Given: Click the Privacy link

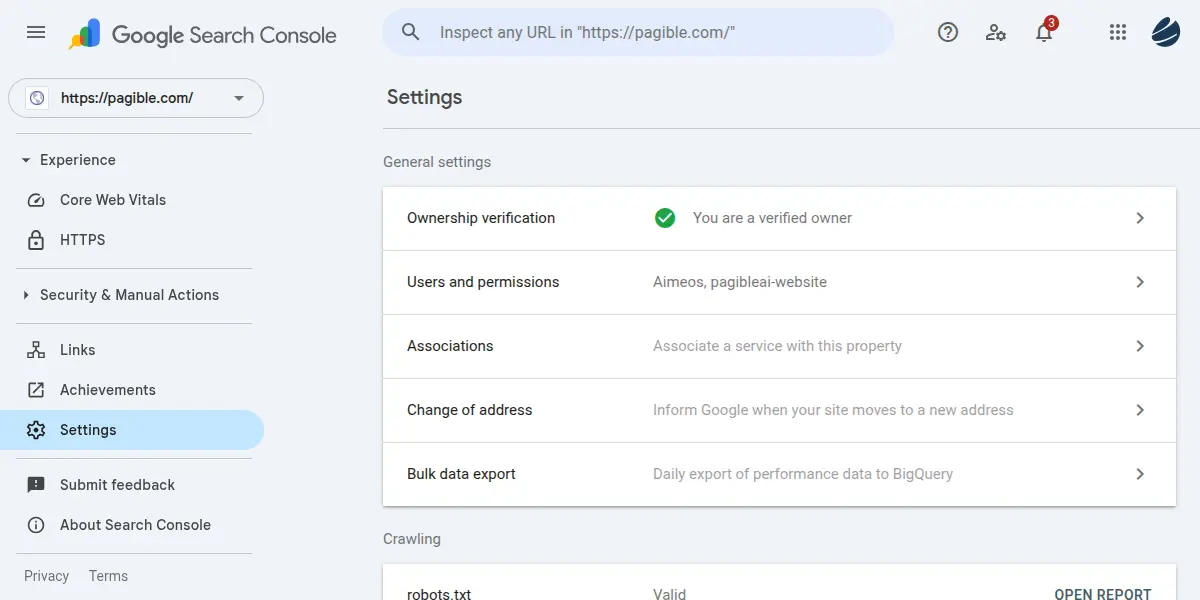Looking at the screenshot, I should (x=46, y=576).
